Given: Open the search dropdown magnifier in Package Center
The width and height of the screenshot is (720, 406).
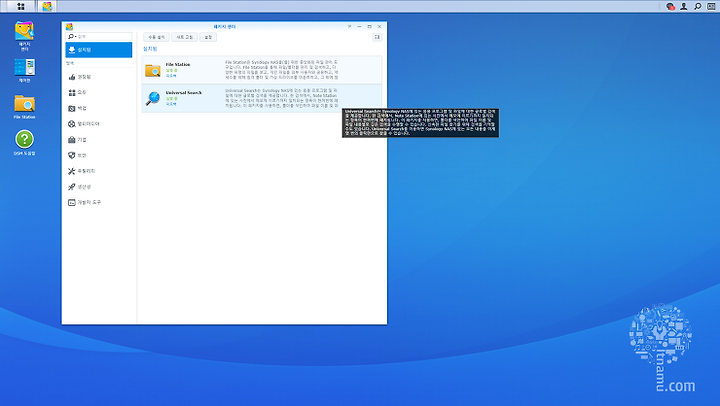Looking at the screenshot, I should coord(71,36).
